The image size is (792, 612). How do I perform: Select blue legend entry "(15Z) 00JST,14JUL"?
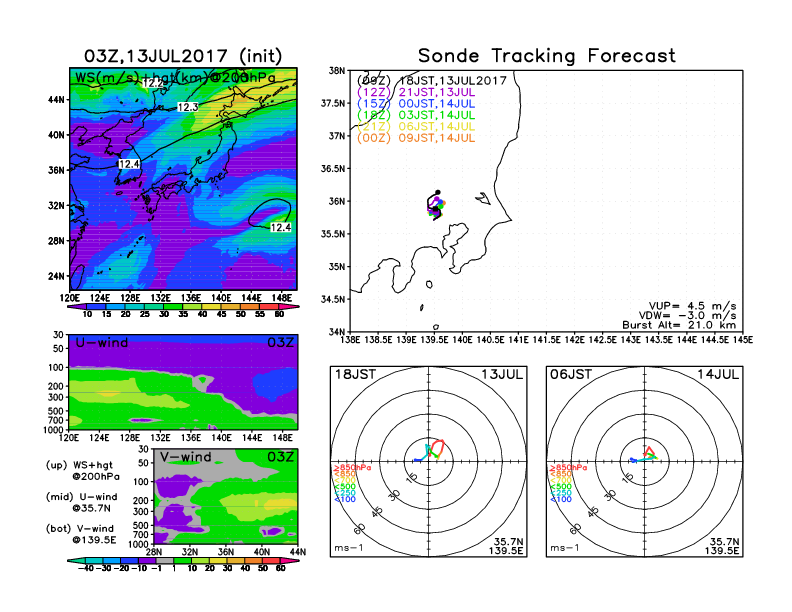(x=416, y=104)
